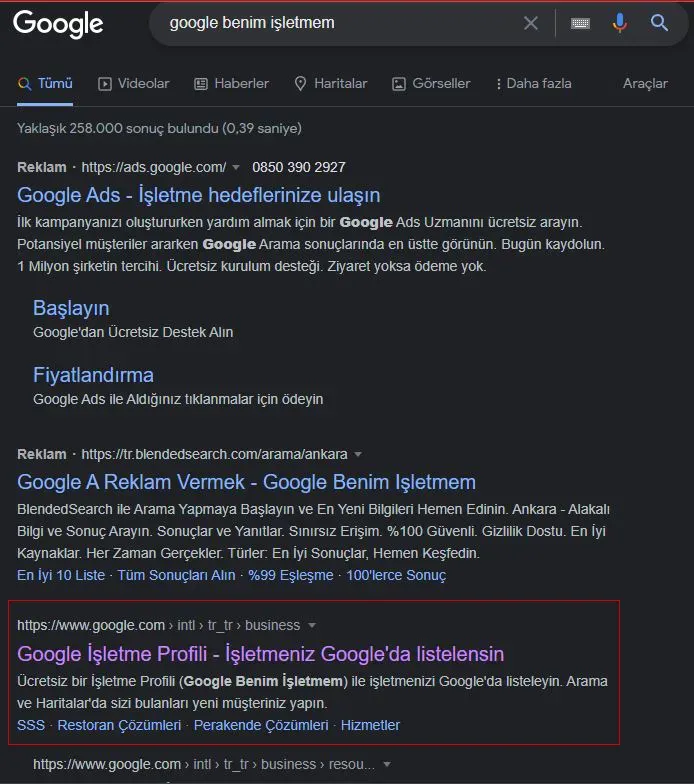Open the Perakende Çözümleri sitelink
694x784 pixels.
(x=261, y=725)
